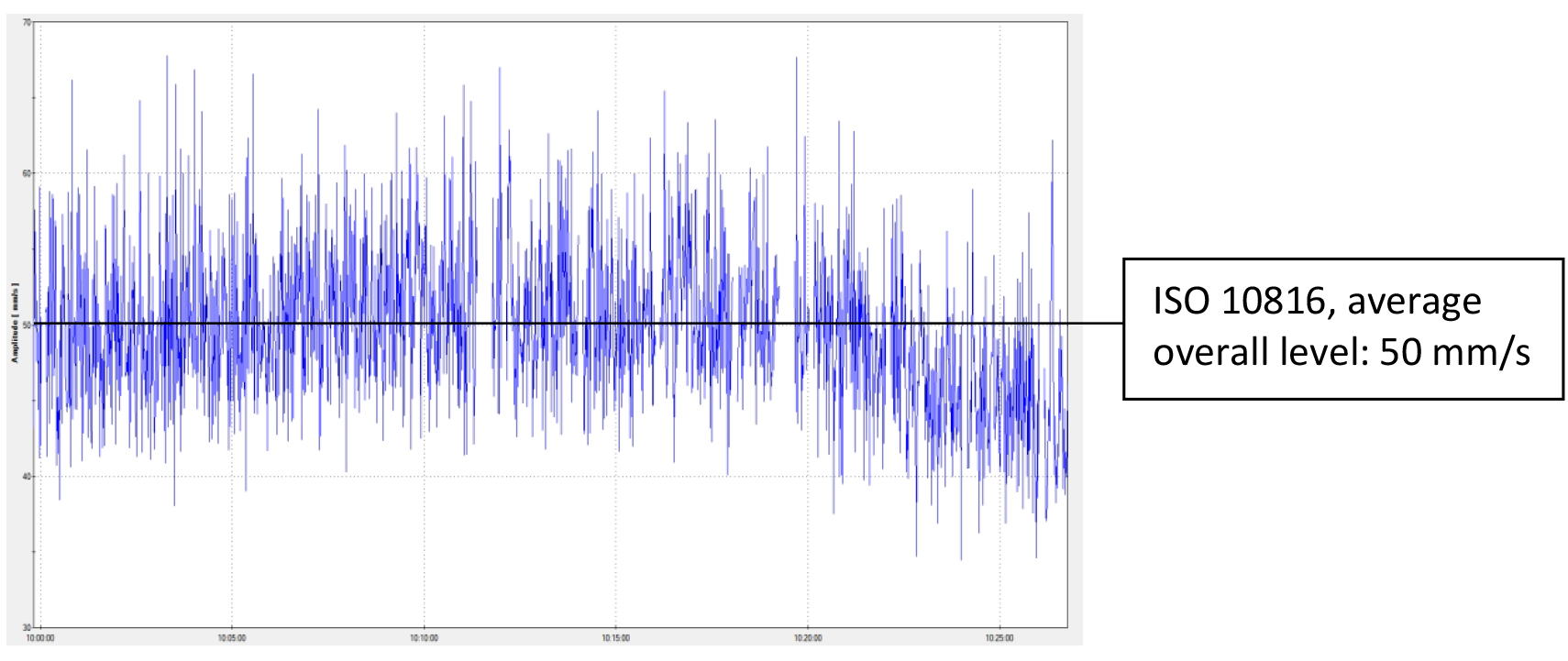This screenshot has width=1568, height=661.
Task: Select the 10:10:00 time axis label
Action: [424, 638]
